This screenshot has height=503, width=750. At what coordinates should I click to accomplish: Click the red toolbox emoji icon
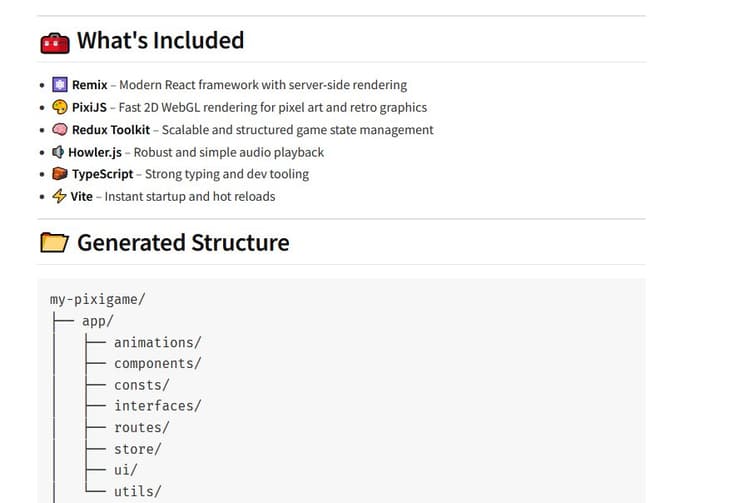click(55, 43)
